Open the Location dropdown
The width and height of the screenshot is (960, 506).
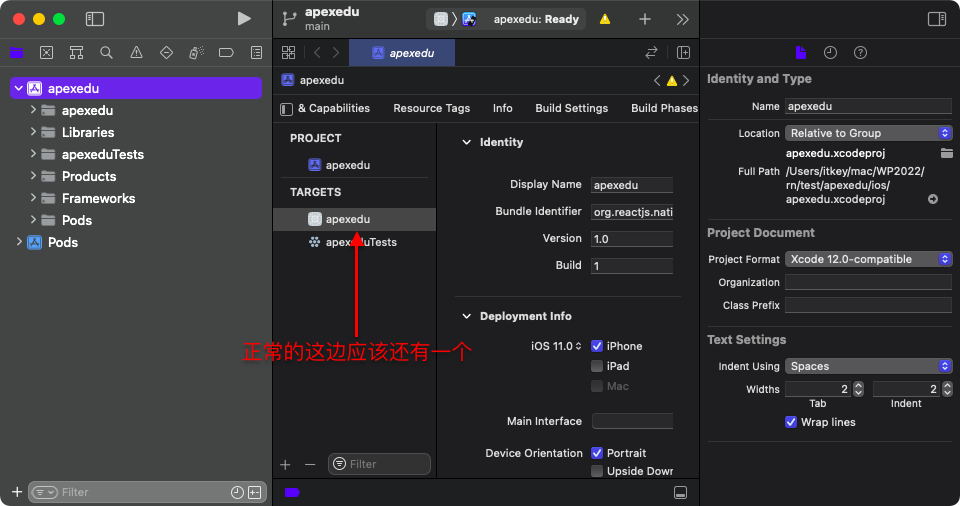pyautogui.click(x=868, y=133)
